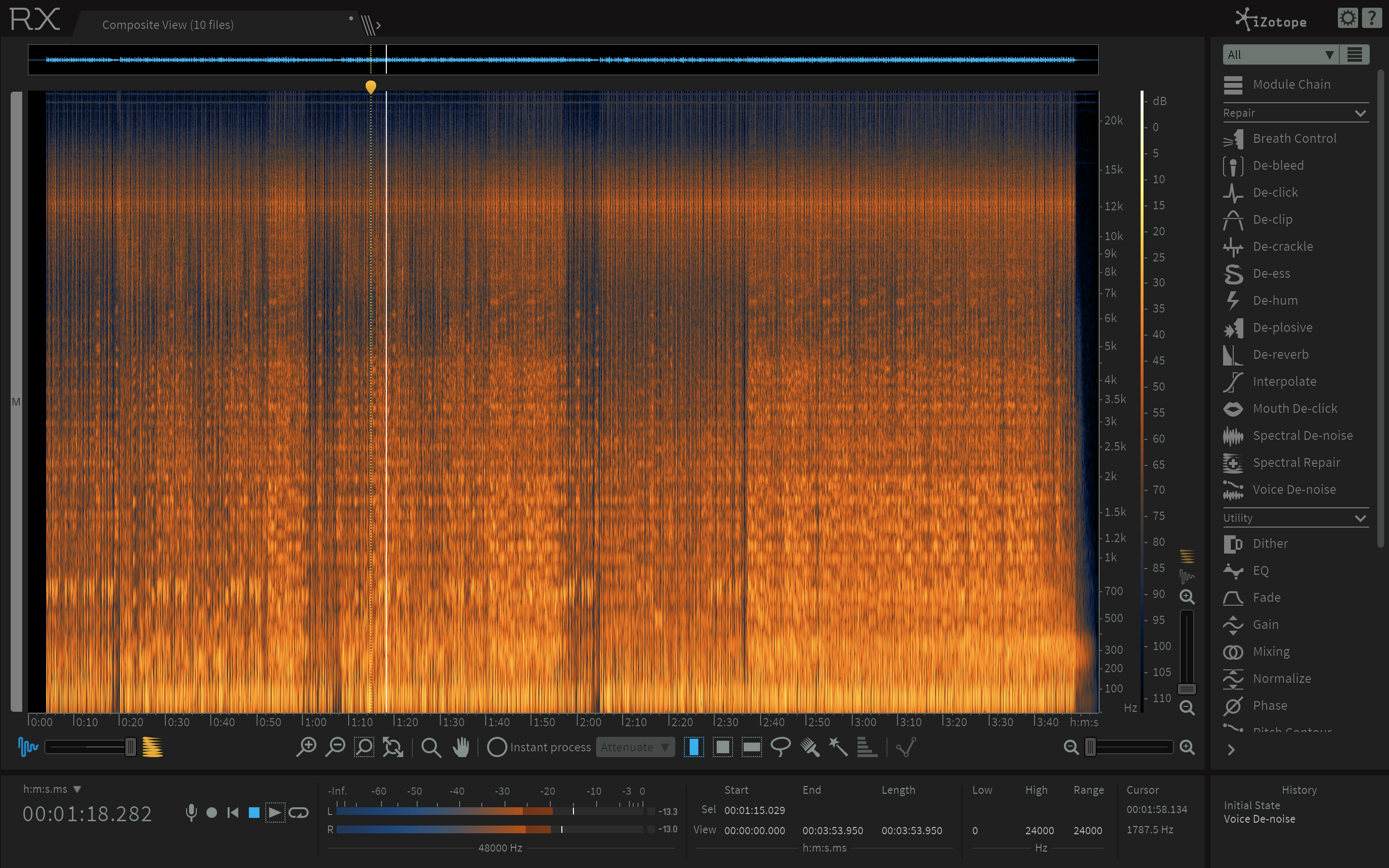Click the zoom to selection icon
The height and width of the screenshot is (868, 1389).
point(364,747)
